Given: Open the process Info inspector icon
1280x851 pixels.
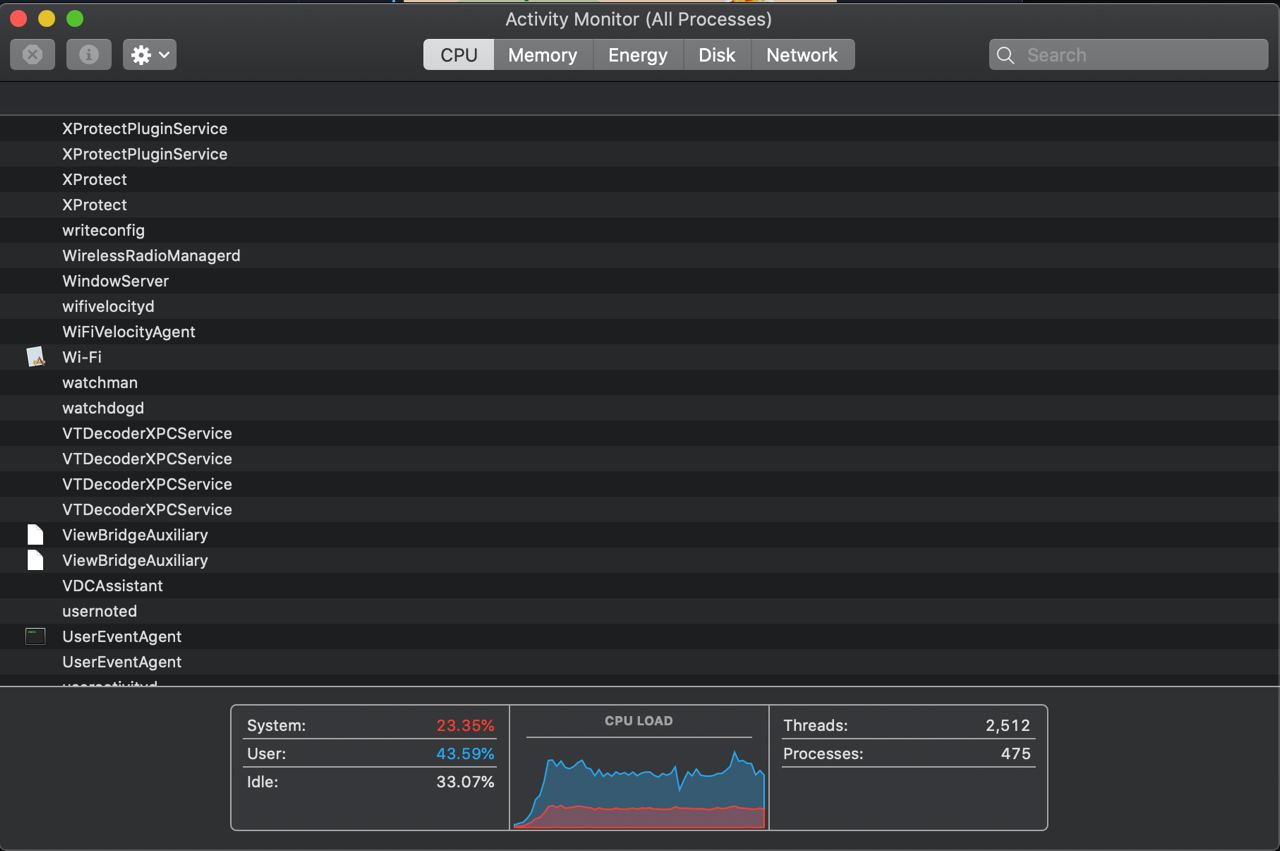Looking at the screenshot, I should coord(88,55).
